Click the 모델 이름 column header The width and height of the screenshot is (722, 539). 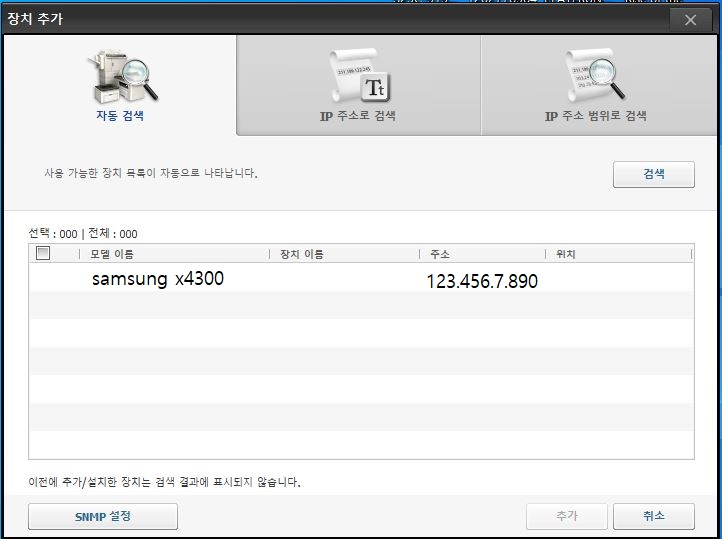[112, 254]
